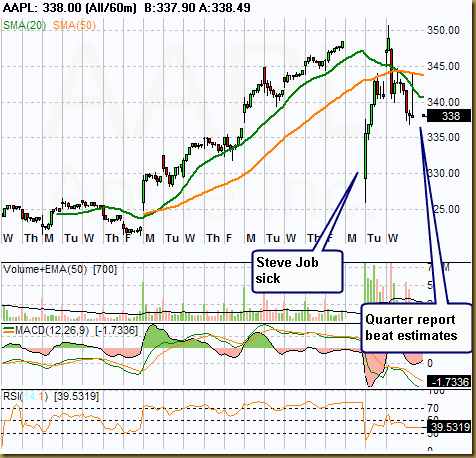Viewport: 476px width, 458px height.
Task: Click the orange SMA(50) indicator label
Action: 74,25
